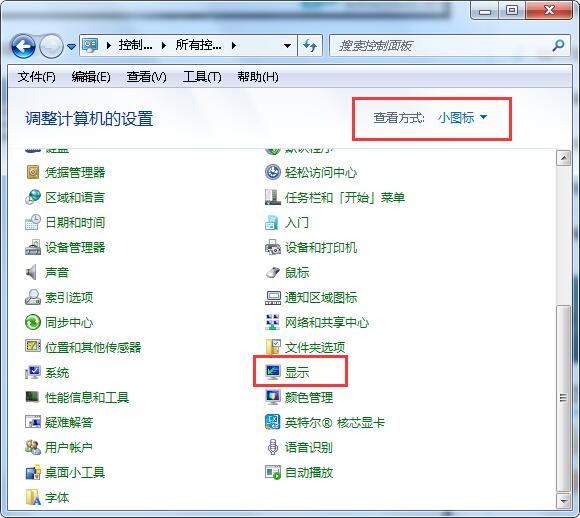Click the Color Management icon (颜色管理)
The width and height of the screenshot is (580, 518).
pyautogui.click(x=273, y=397)
